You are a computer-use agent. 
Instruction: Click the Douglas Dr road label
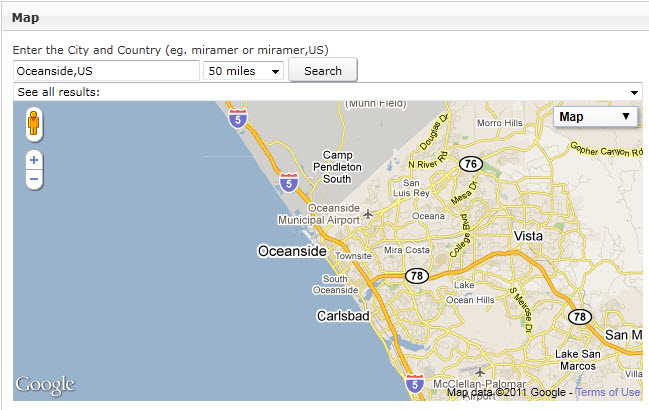pos(434,132)
